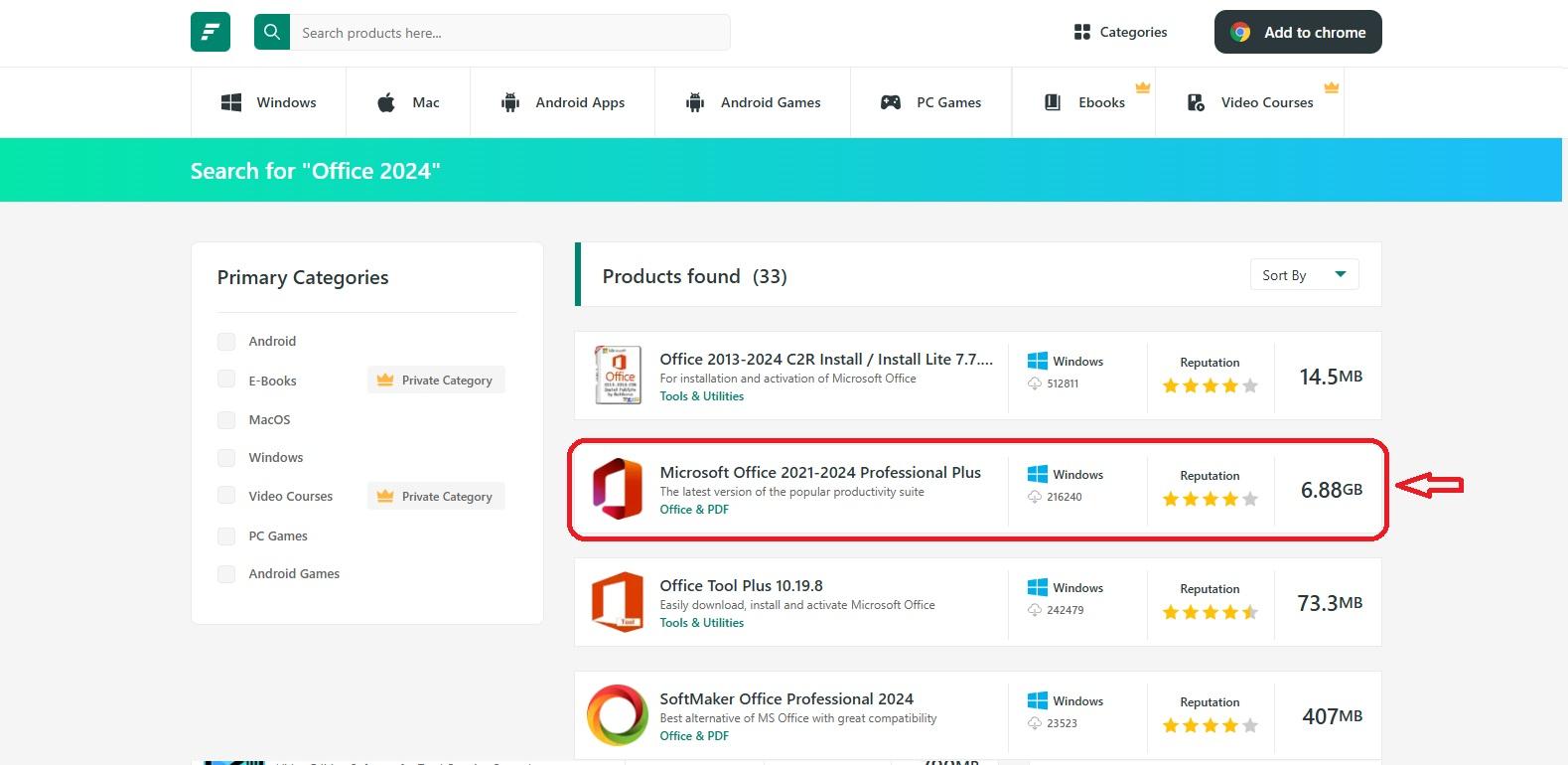Click the green search magnifier button
Image resolution: width=1568 pixels, height=765 pixels.
[272, 32]
